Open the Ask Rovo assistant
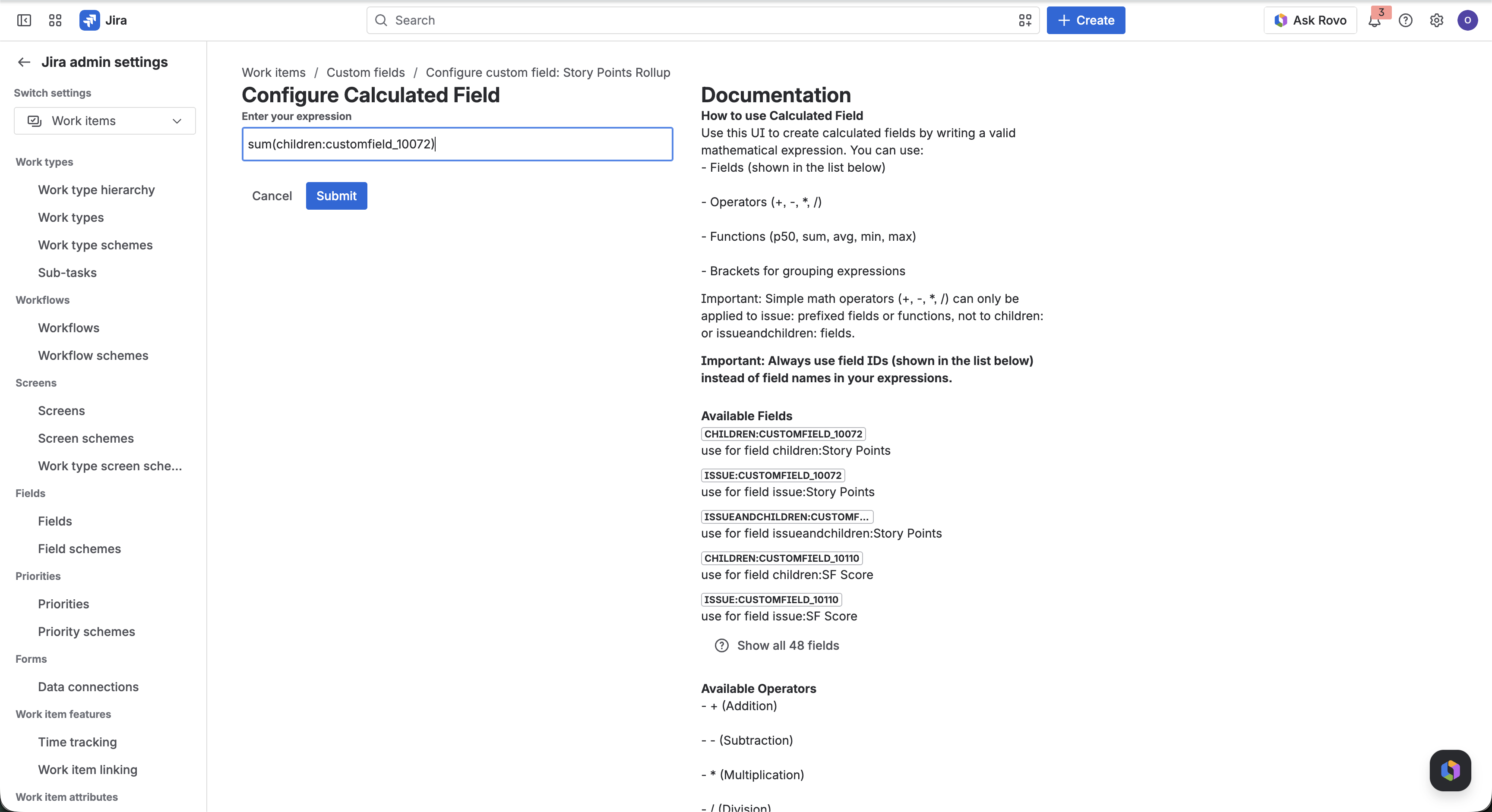Image resolution: width=1492 pixels, height=812 pixels. click(x=1310, y=20)
